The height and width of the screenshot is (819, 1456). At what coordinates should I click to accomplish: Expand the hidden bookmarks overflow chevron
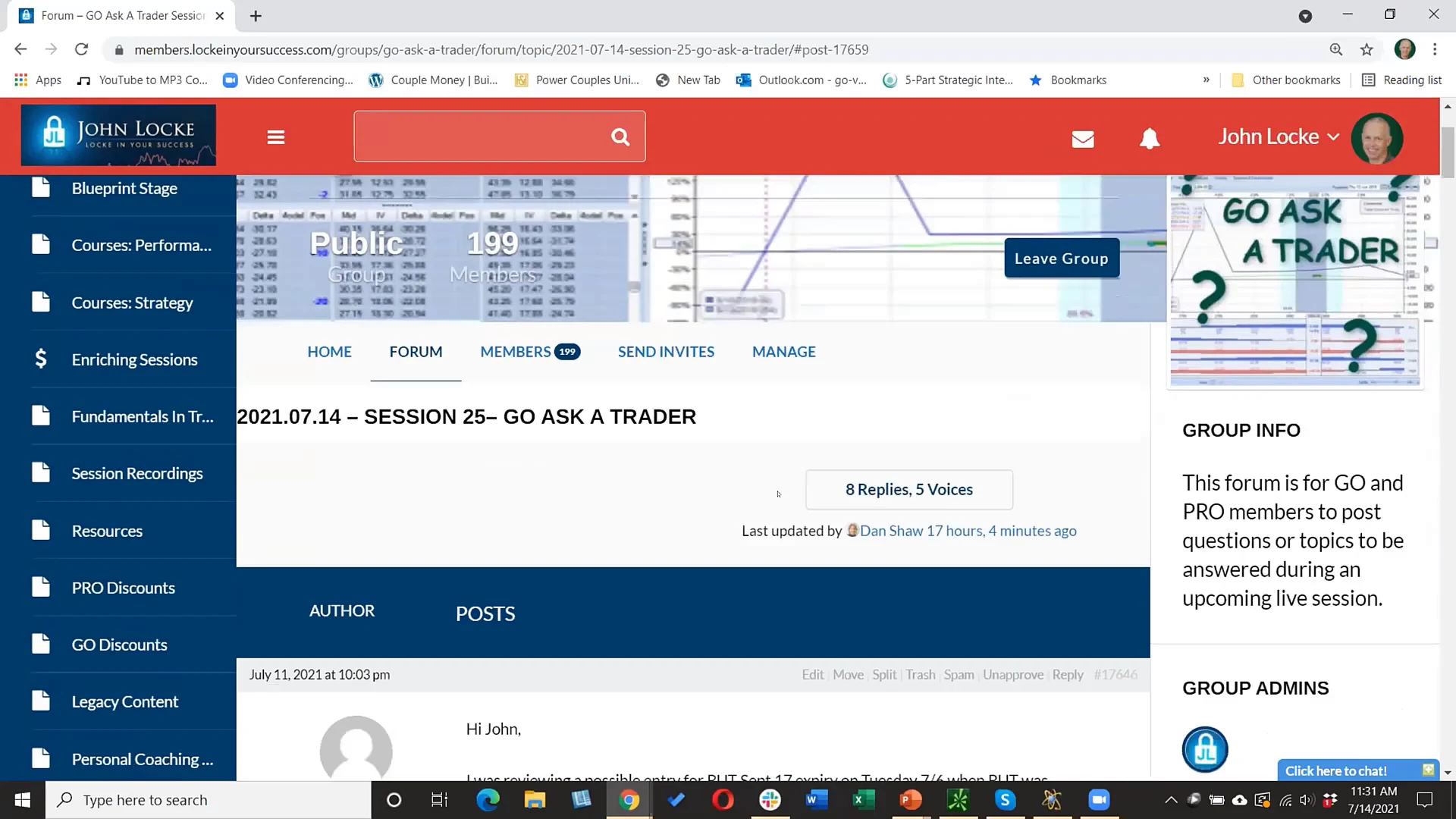1207,80
